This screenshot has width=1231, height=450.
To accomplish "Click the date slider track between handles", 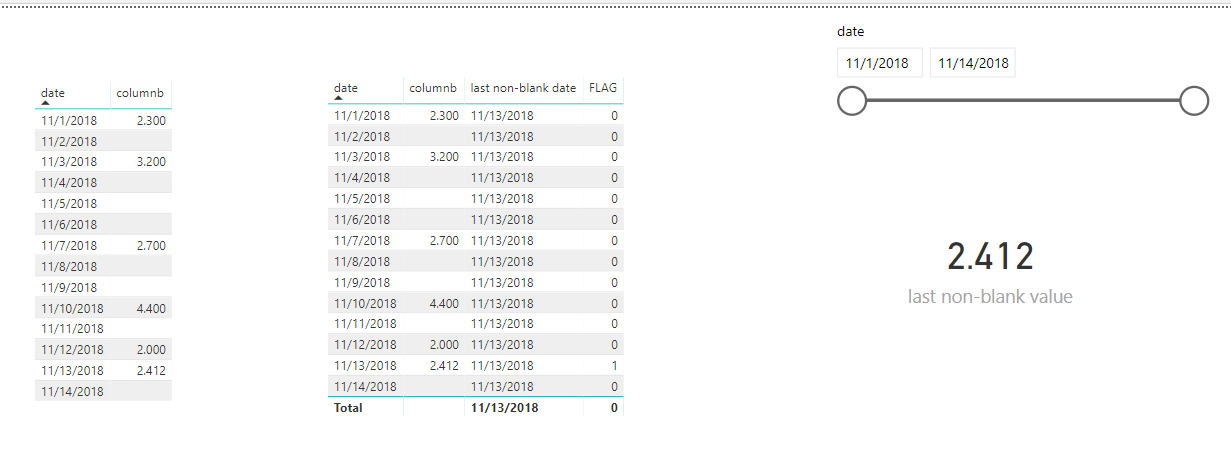I will pos(1022,101).
